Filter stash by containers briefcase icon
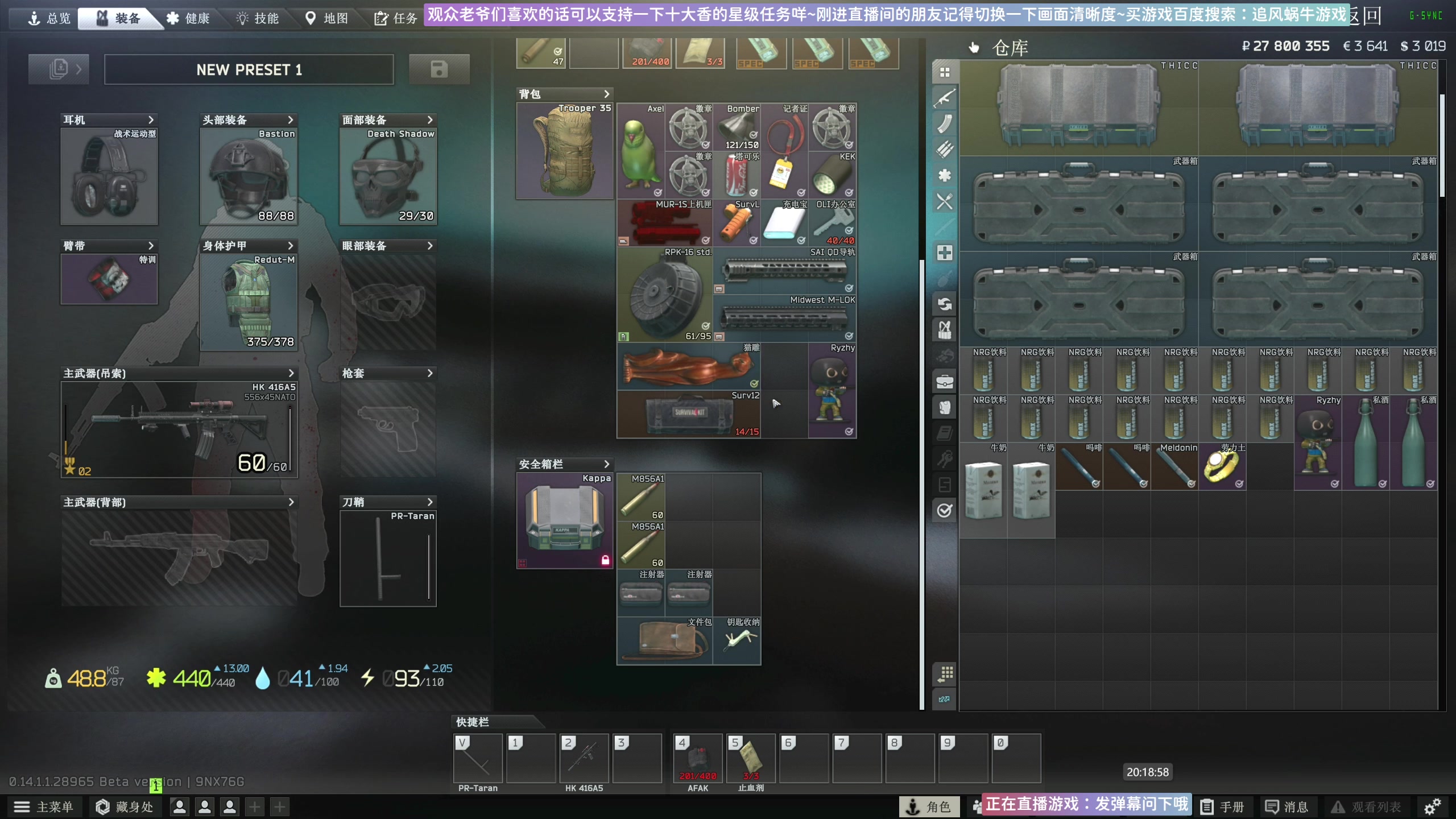The width and height of the screenshot is (1456, 819). (945, 382)
